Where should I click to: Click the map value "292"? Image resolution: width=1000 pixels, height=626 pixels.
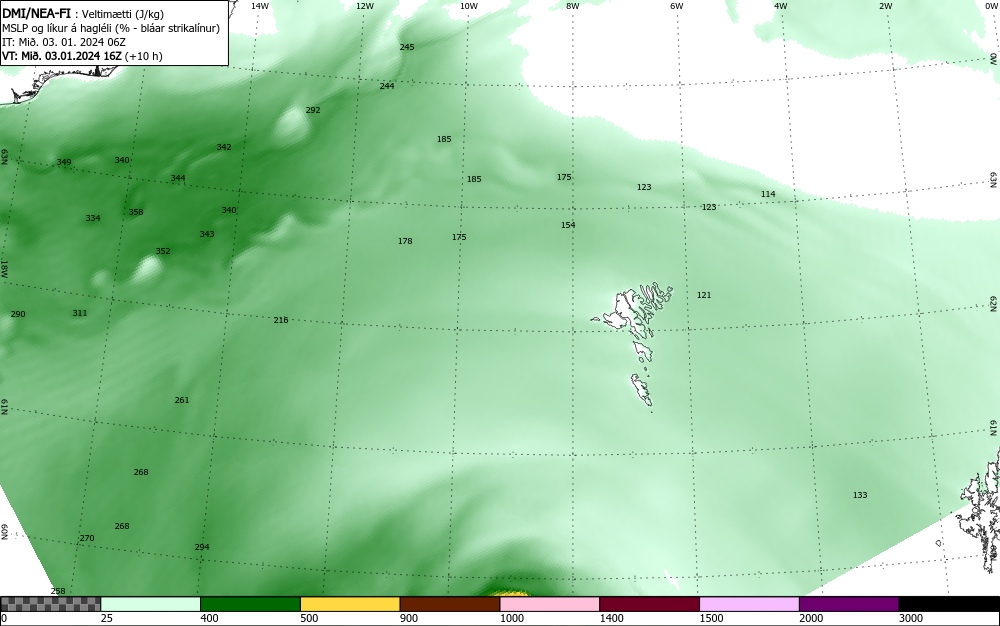pyautogui.click(x=312, y=110)
